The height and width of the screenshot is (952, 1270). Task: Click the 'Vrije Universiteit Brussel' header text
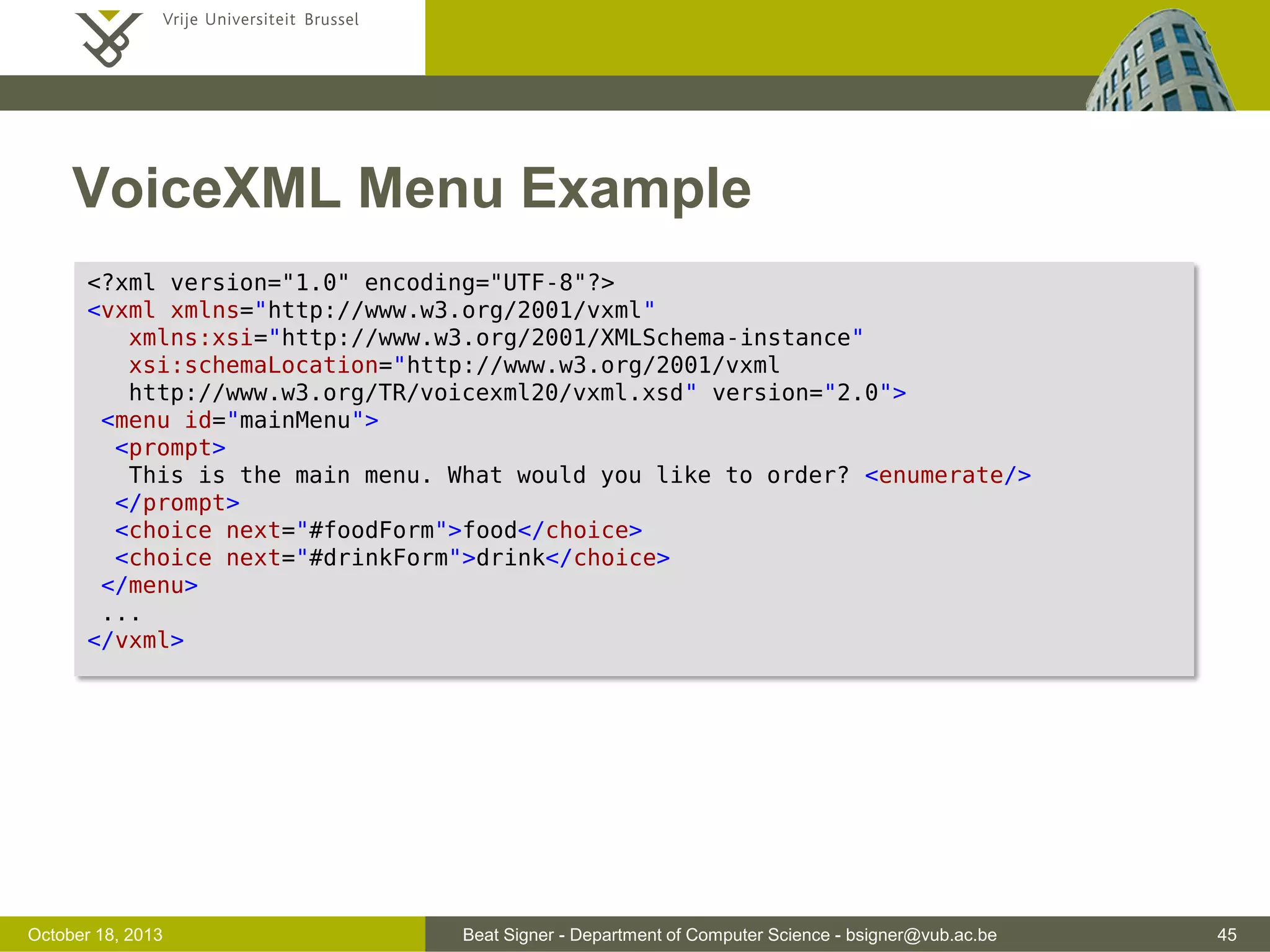pos(261,20)
